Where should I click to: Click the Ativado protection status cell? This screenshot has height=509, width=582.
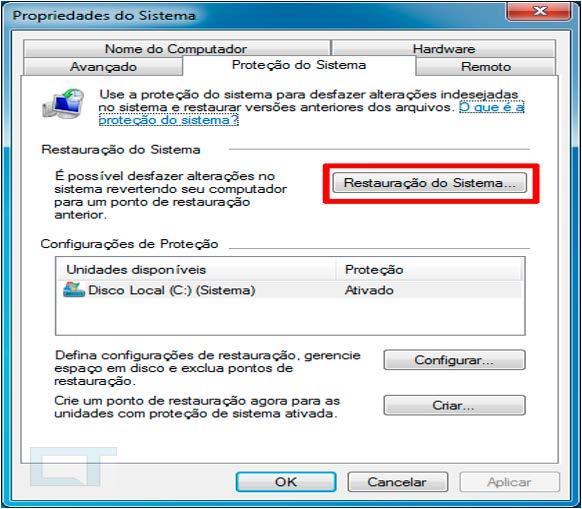point(369,290)
